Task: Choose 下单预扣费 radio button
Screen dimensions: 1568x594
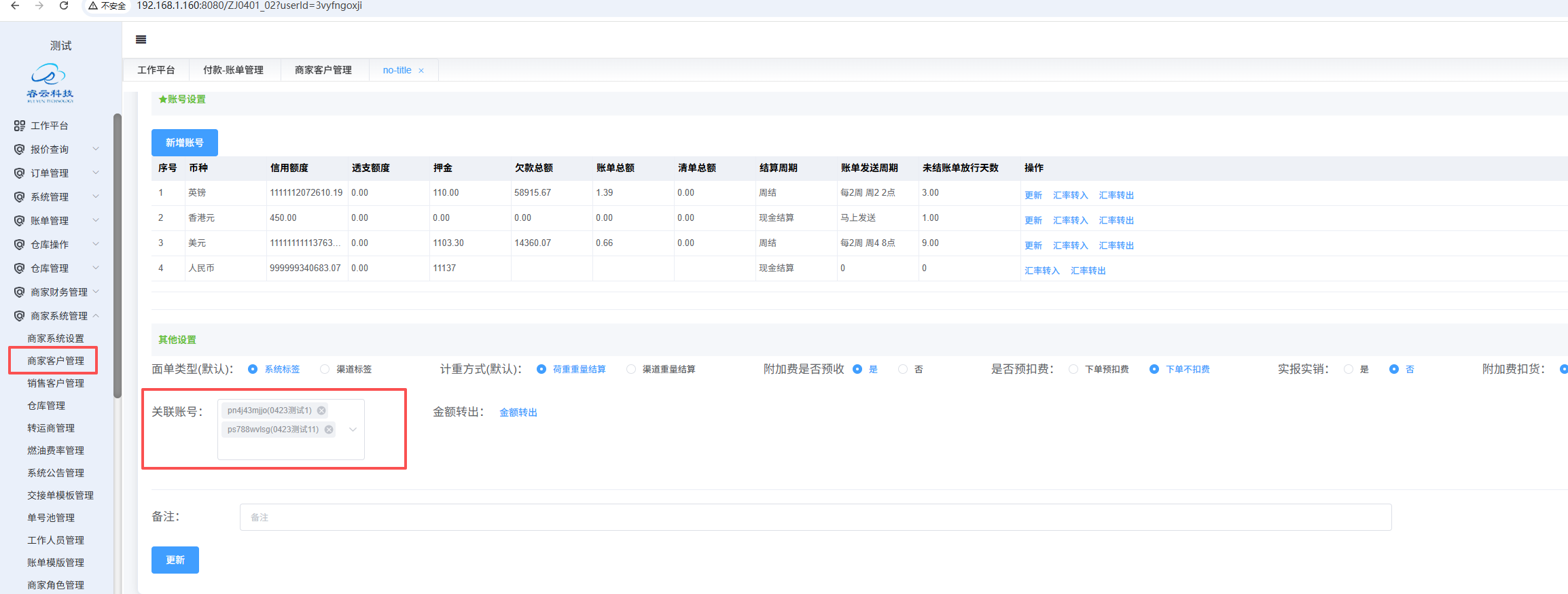Action: [1073, 369]
